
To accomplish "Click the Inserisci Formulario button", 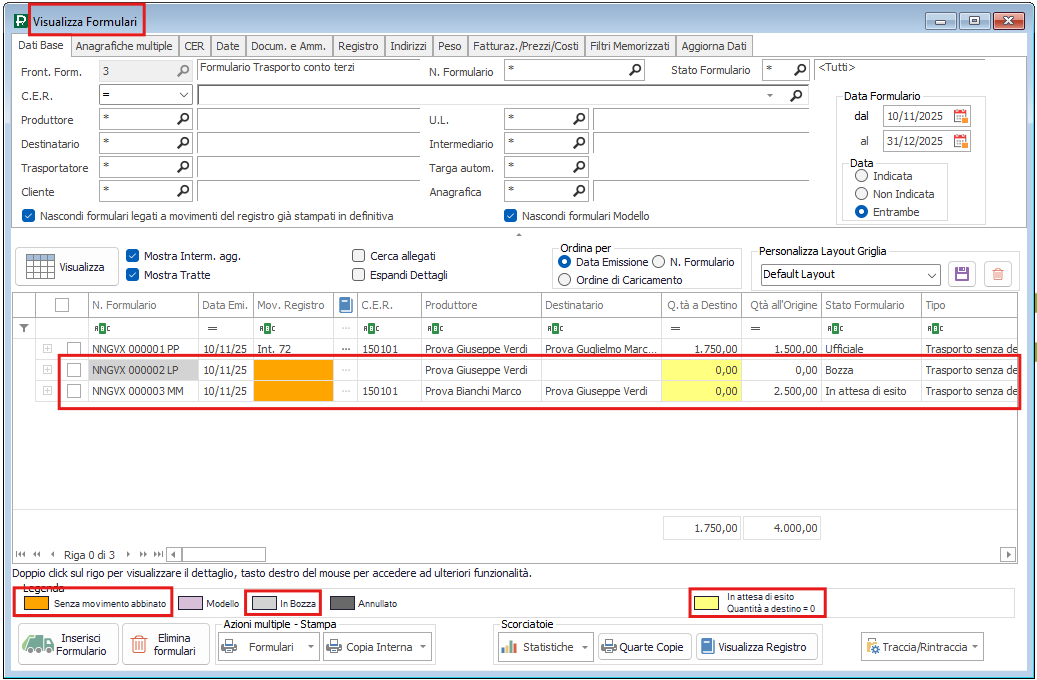I will click(x=68, y=645).
